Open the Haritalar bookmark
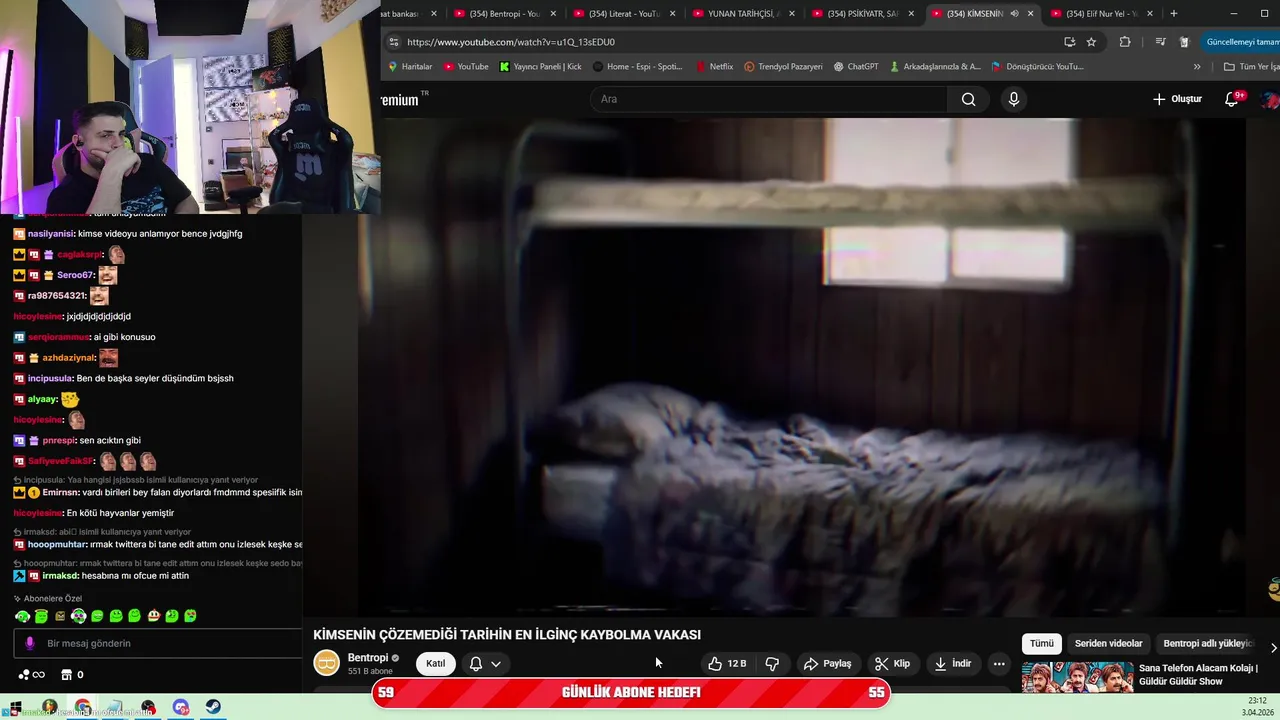This screenshot has height=720, width=1280. (x=410, y=67)
